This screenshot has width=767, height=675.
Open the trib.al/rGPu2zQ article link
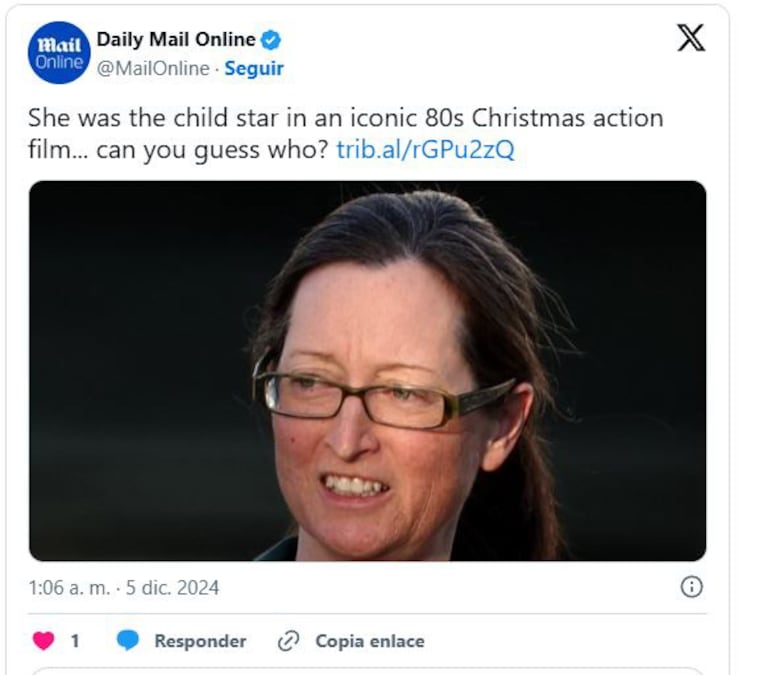426,150
